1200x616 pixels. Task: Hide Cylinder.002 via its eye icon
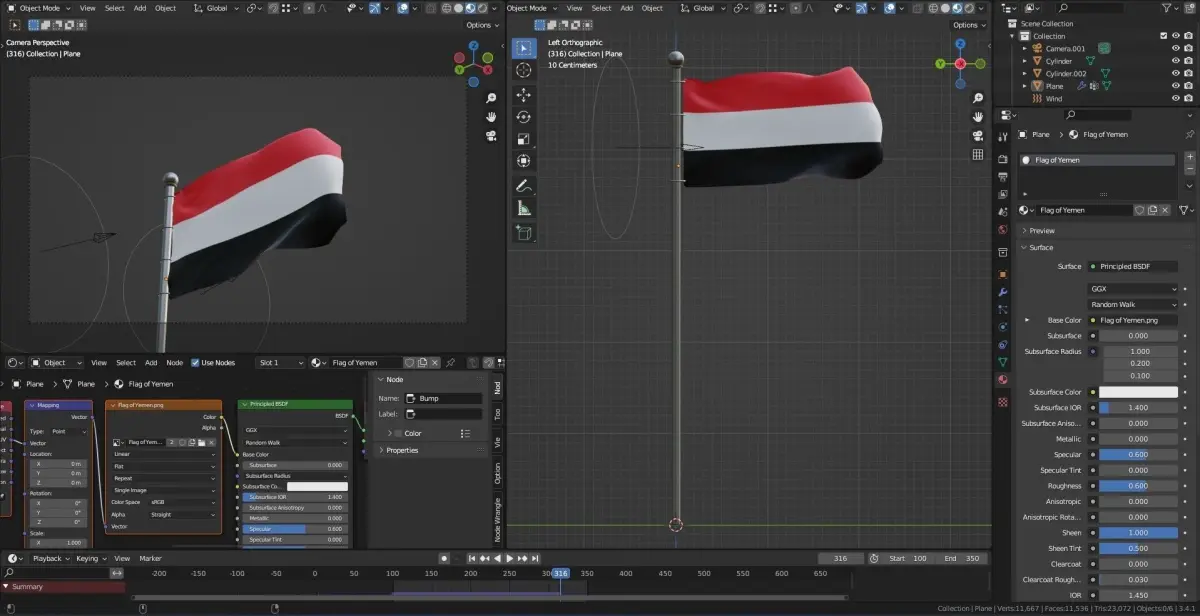pos(1175,74)
